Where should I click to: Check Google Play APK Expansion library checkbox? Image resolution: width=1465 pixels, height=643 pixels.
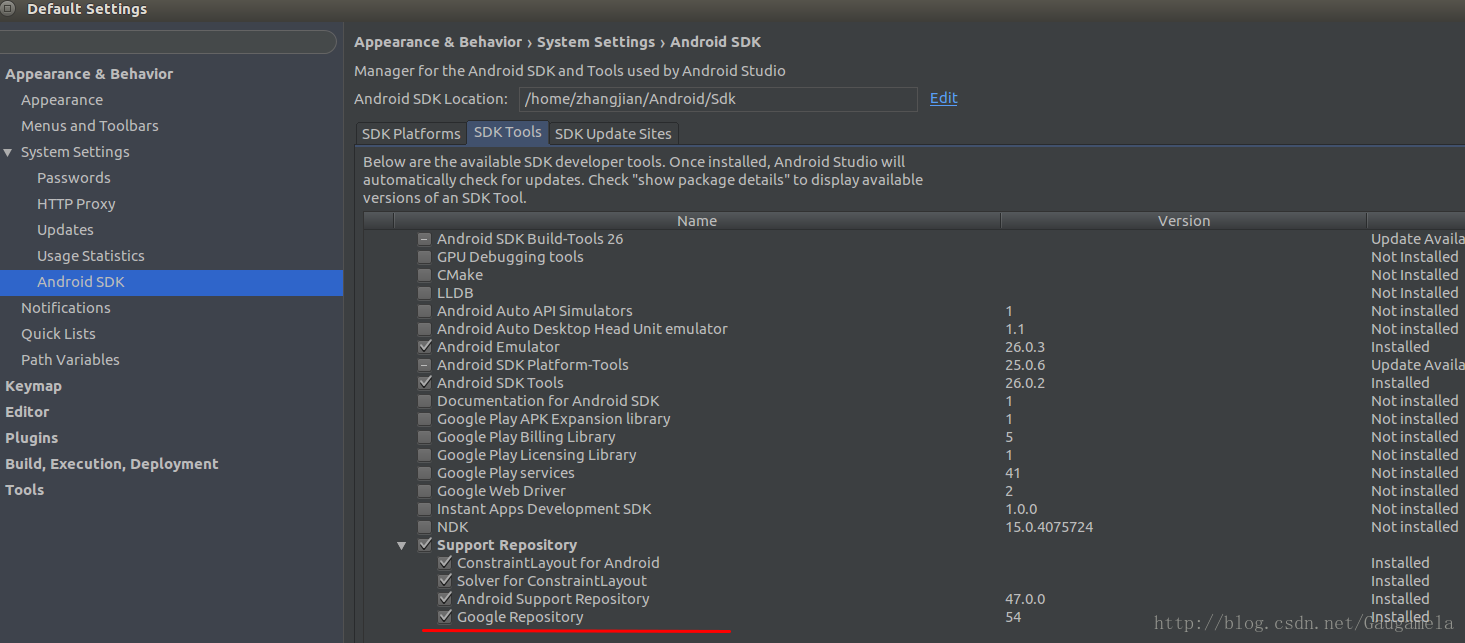[x=425, y=419]
